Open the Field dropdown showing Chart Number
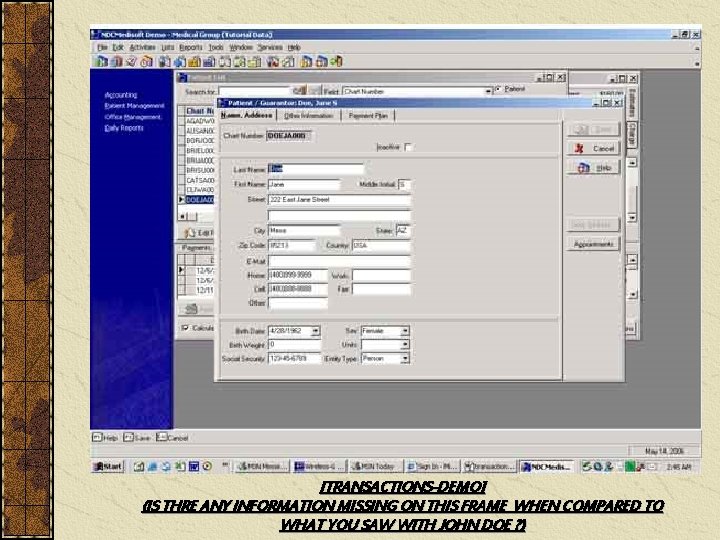The image size is (720, 540). pyautogui.click(x=488, y=91)
